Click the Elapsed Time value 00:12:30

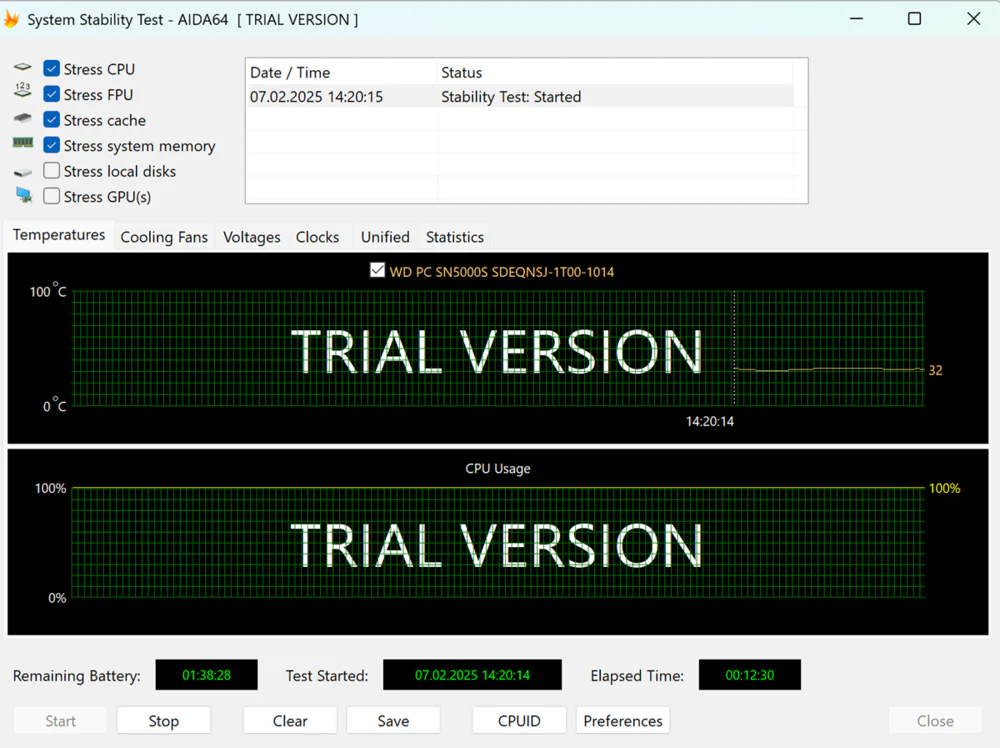(x=749, y=675)
